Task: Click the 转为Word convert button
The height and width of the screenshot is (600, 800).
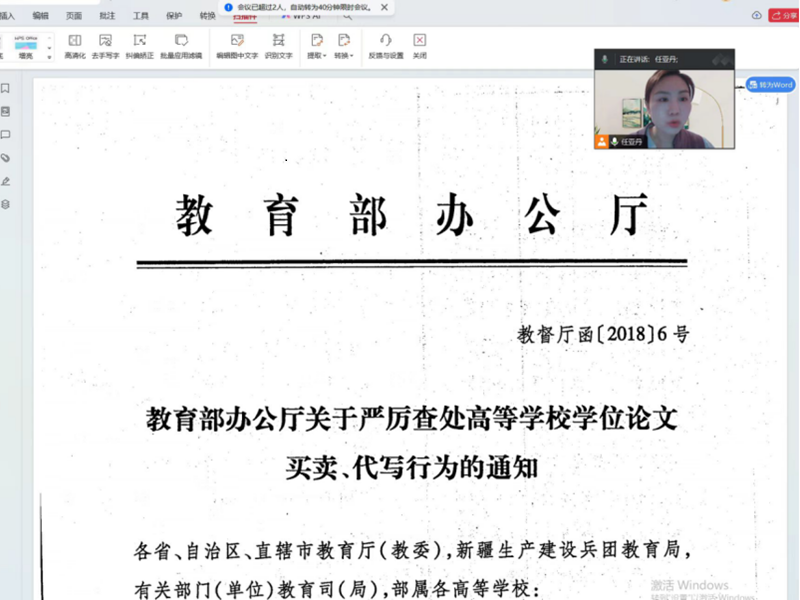Action: (770, 85)
